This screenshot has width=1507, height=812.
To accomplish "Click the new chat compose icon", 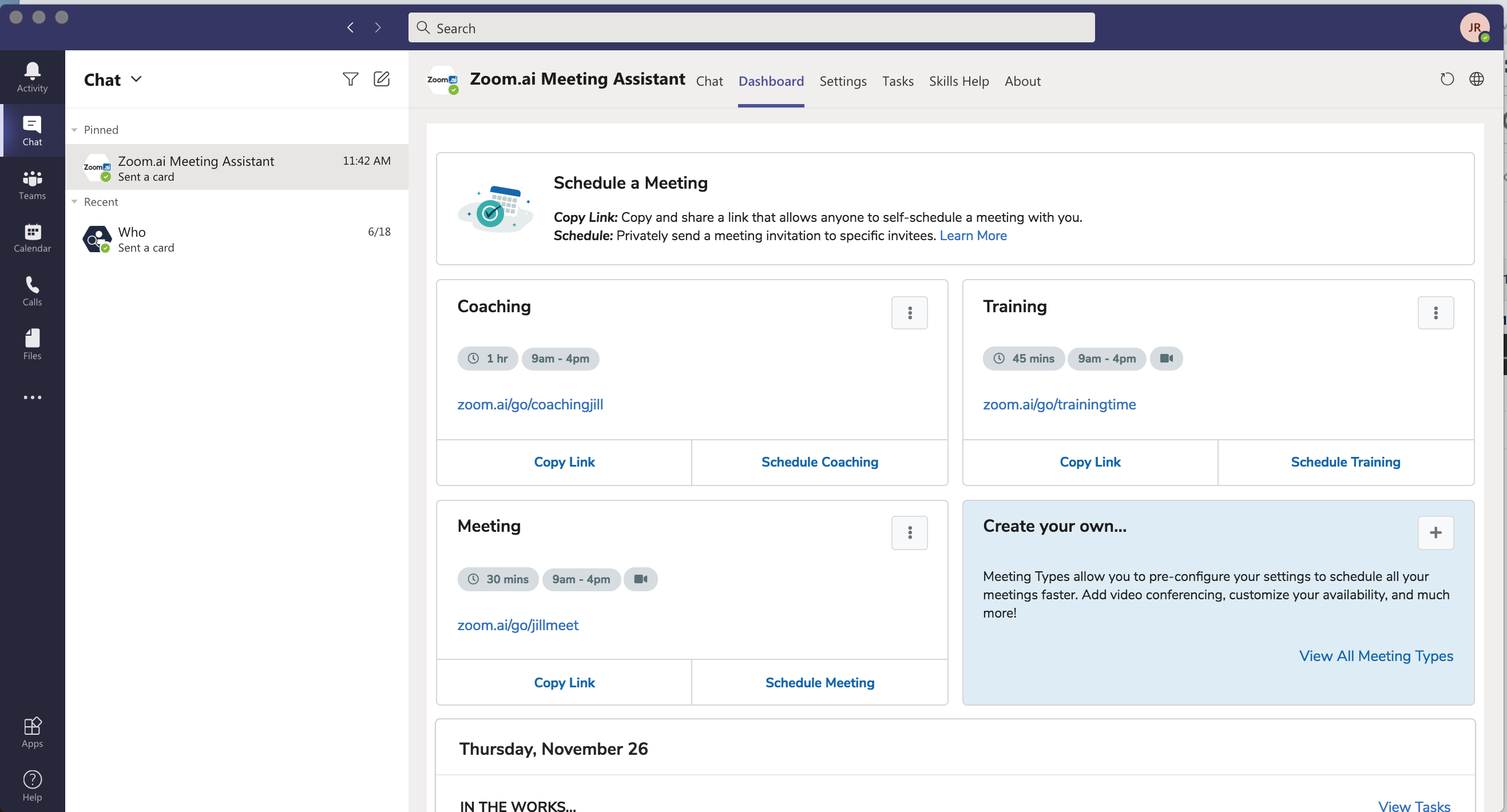I will point(382,79).
